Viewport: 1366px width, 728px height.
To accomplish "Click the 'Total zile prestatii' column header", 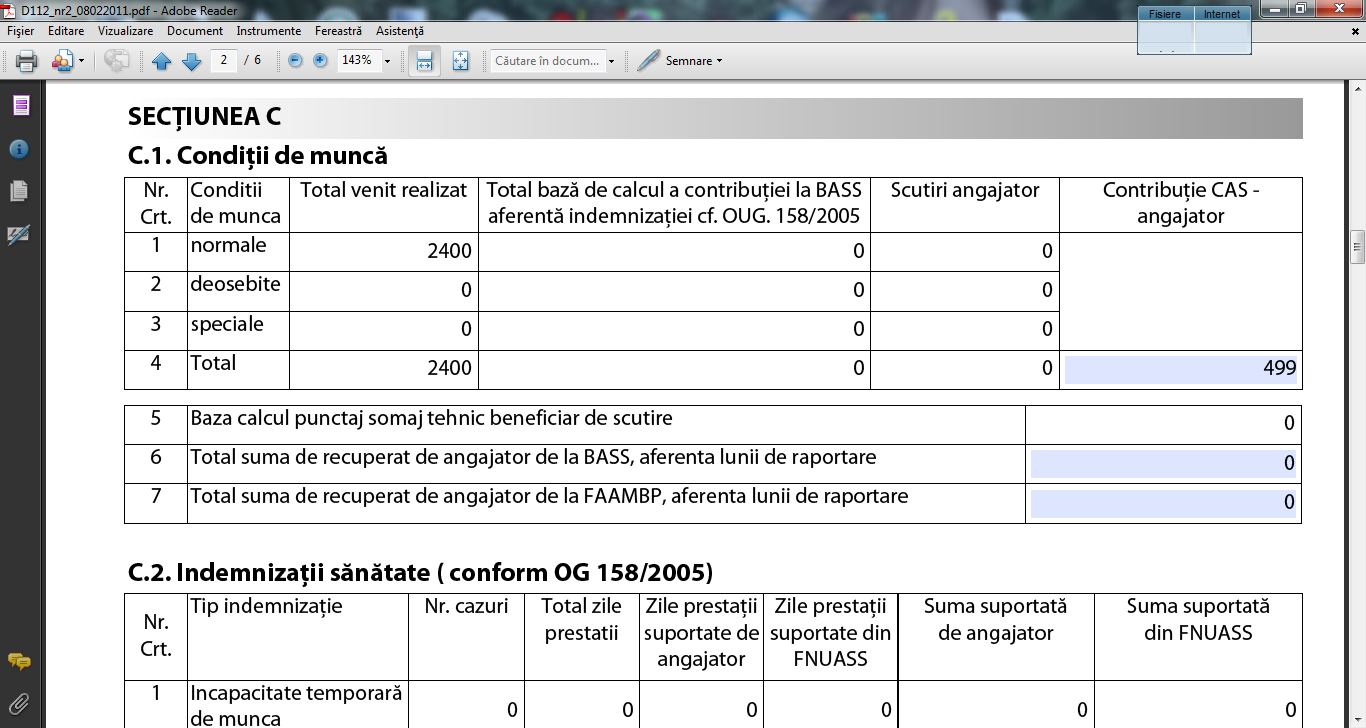I will click(582, 619).
